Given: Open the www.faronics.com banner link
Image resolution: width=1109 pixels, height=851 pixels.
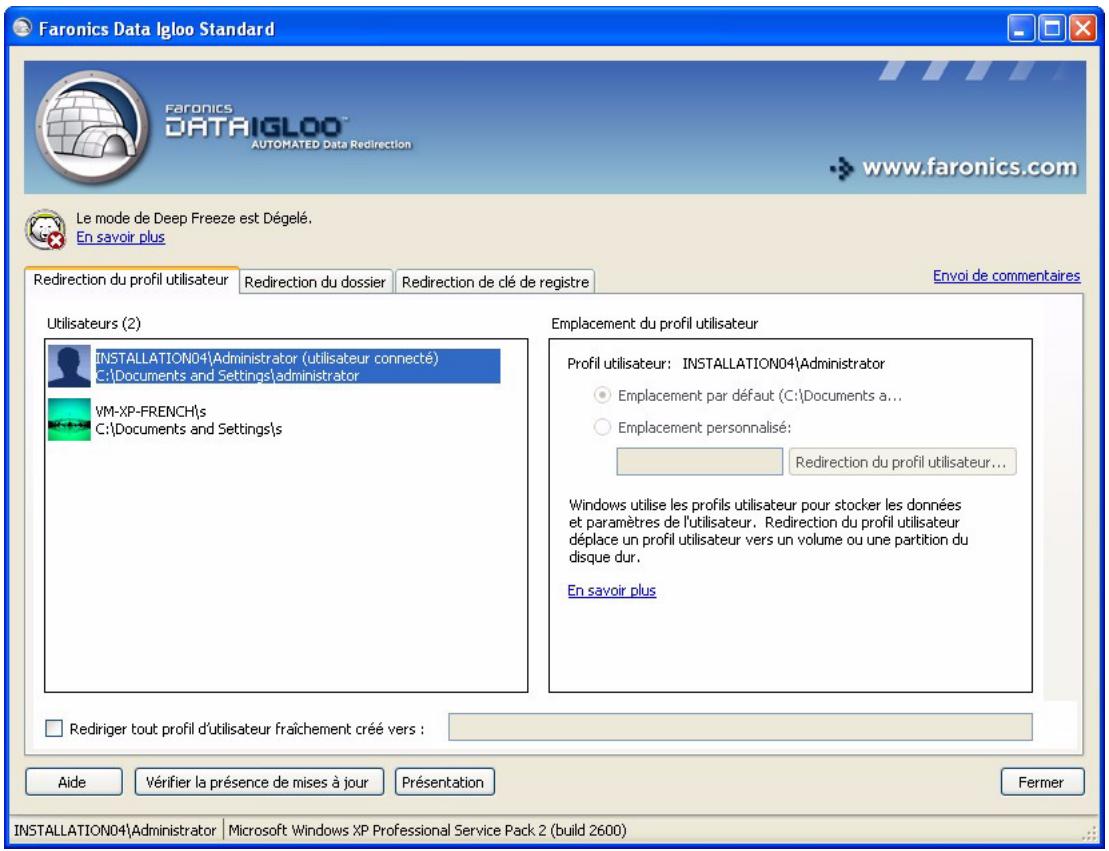Looking at the screenshot, I should click(x=954, y=168).
